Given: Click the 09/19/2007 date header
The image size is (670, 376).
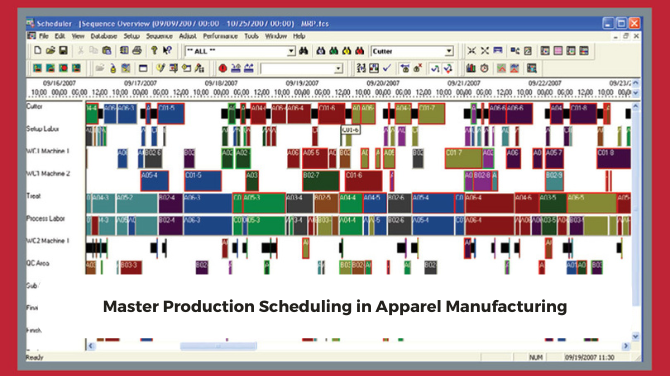Looking at the screenshot, I should point(302,83).
